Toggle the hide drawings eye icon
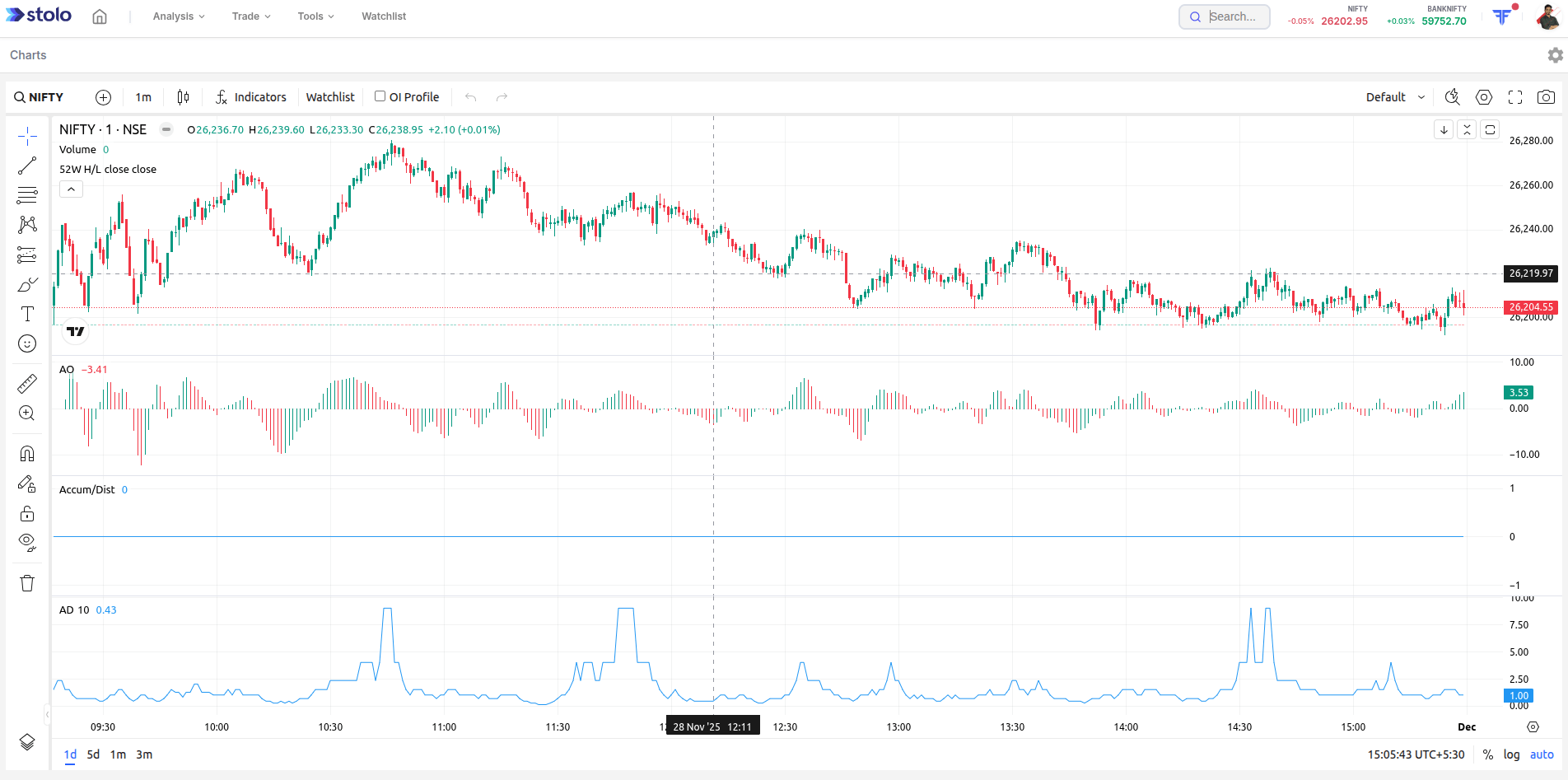Image resolution: width=1568 pixels, height=780 pixels. pyautogui.click(x=27, y=542)
